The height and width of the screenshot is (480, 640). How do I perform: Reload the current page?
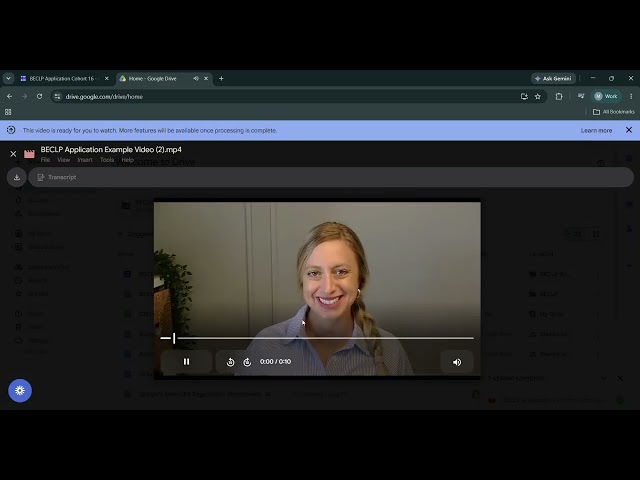[x=40, y=96]
